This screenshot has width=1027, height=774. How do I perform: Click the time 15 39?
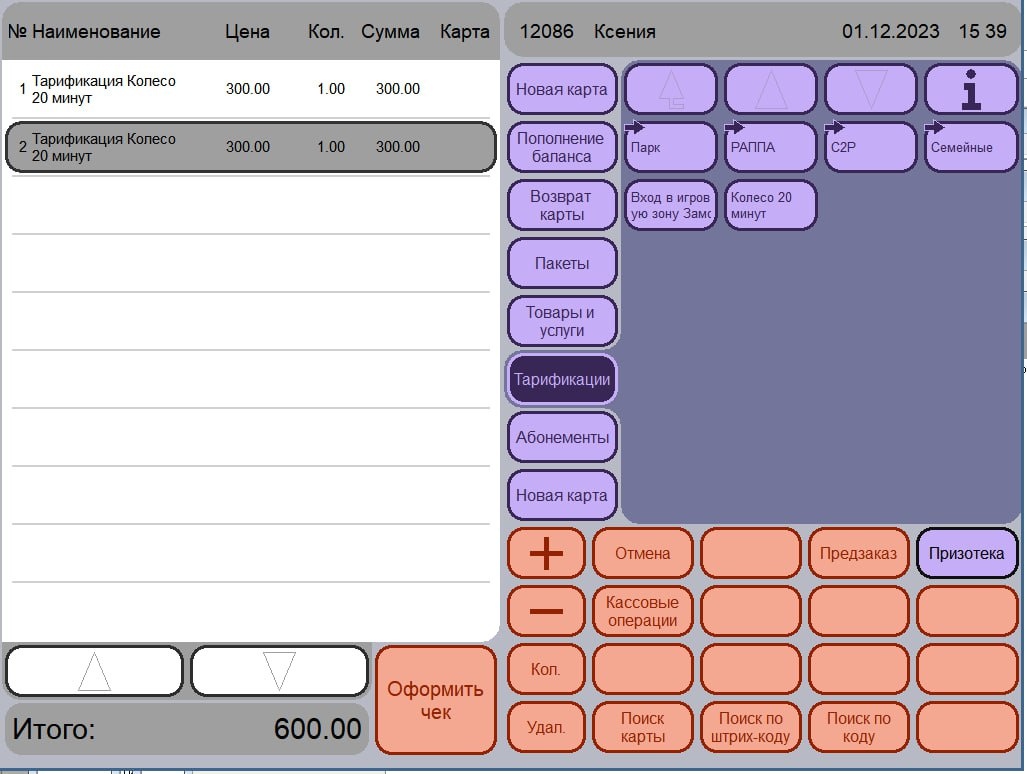[x=982, y=31]
